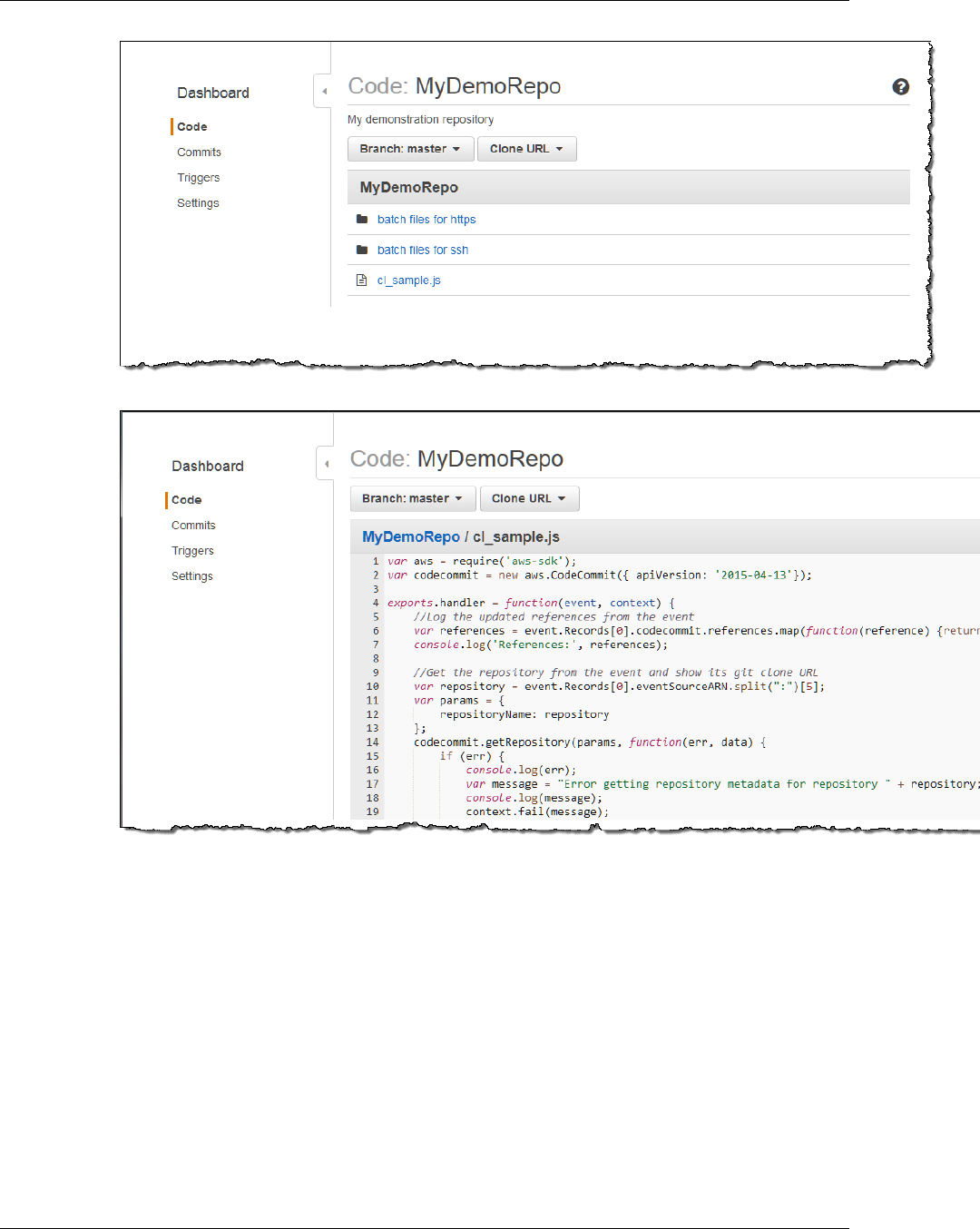
Task: Click line 7 console.log('References:')
Action: (541, 644)
